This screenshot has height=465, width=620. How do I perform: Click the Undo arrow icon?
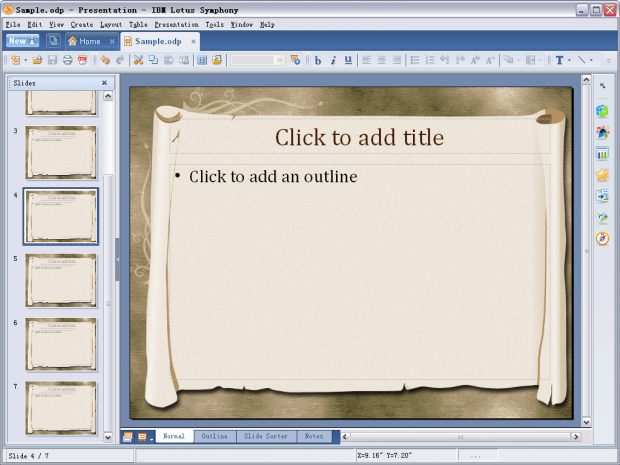(x=105, y=60)
